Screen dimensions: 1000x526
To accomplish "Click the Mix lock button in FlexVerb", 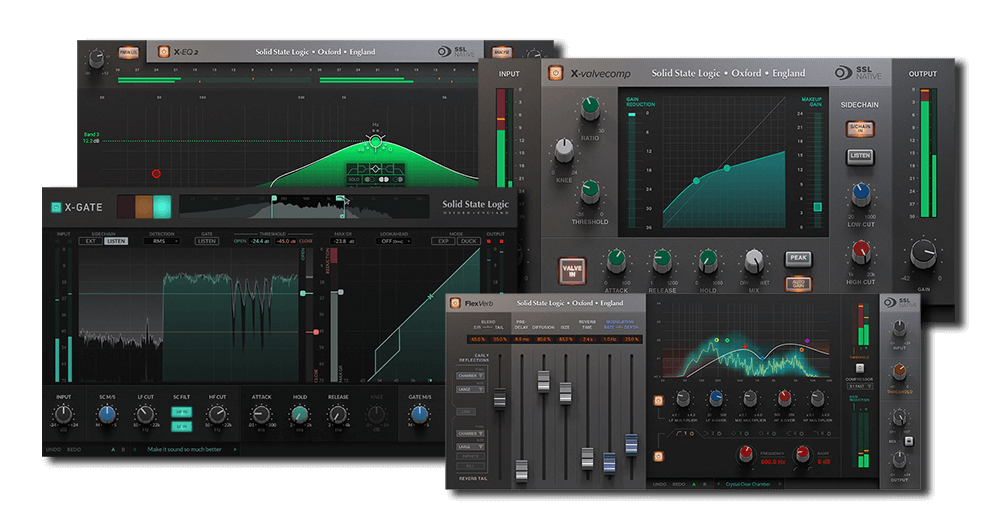I will pos(909,441).
